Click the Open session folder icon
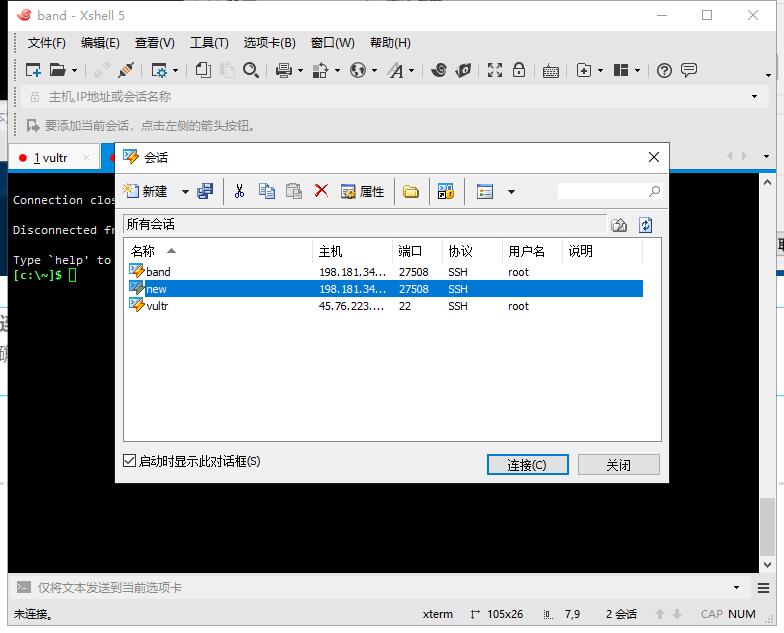Screen dimensions: 784x633 point(58,70)
